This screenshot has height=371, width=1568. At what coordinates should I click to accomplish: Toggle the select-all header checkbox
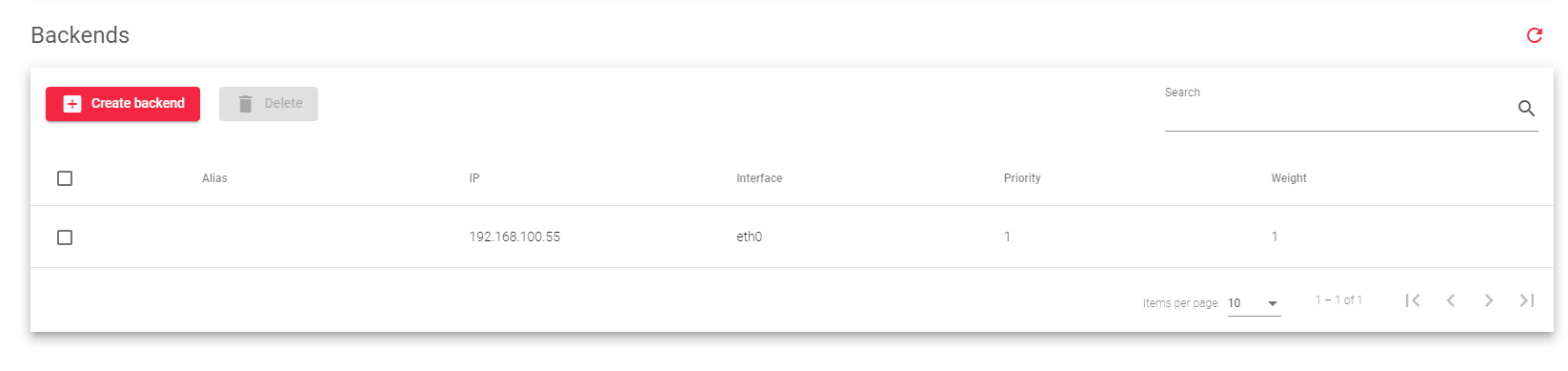pos(65,178)
